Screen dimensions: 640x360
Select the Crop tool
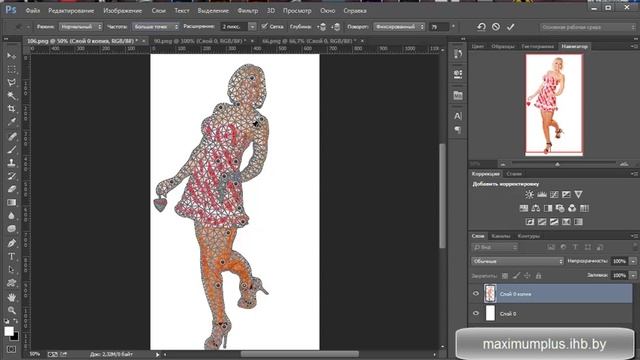point(11,109)
